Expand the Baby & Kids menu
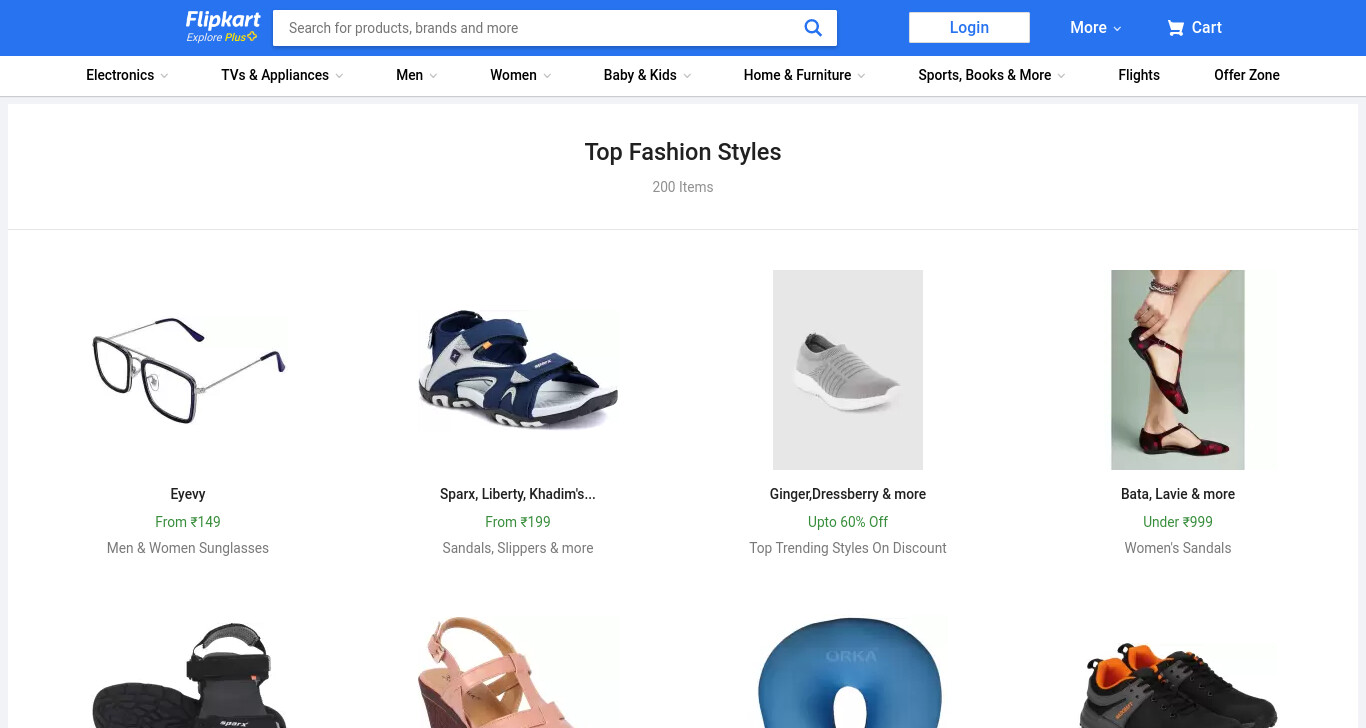1366x728 pixels. point(647,75)
